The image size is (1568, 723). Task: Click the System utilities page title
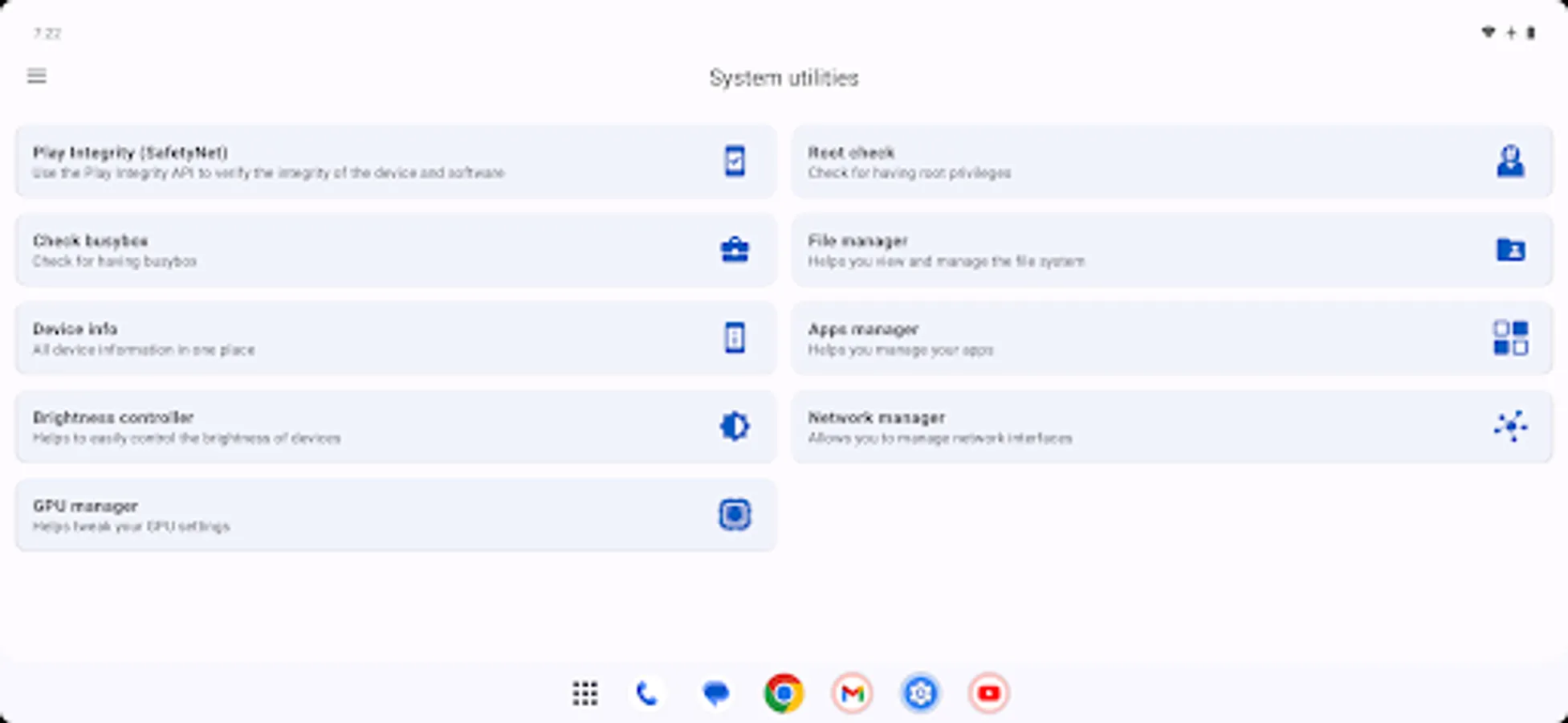(x=784, y=78)
